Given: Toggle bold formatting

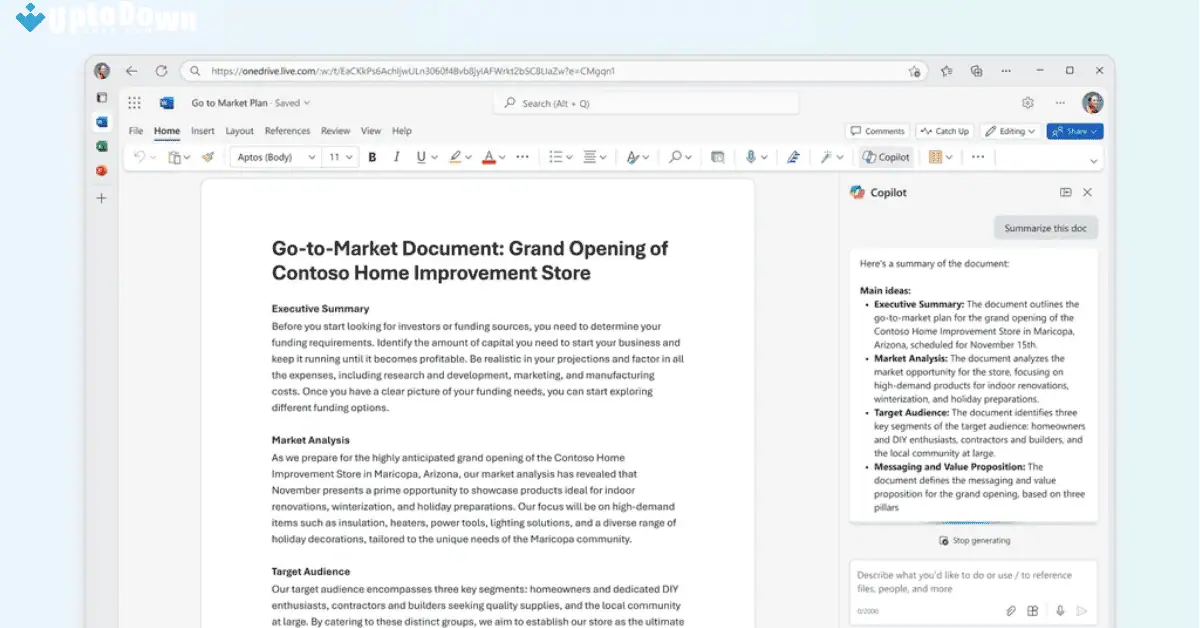Looking at the screenshot, I should [371, 157].
